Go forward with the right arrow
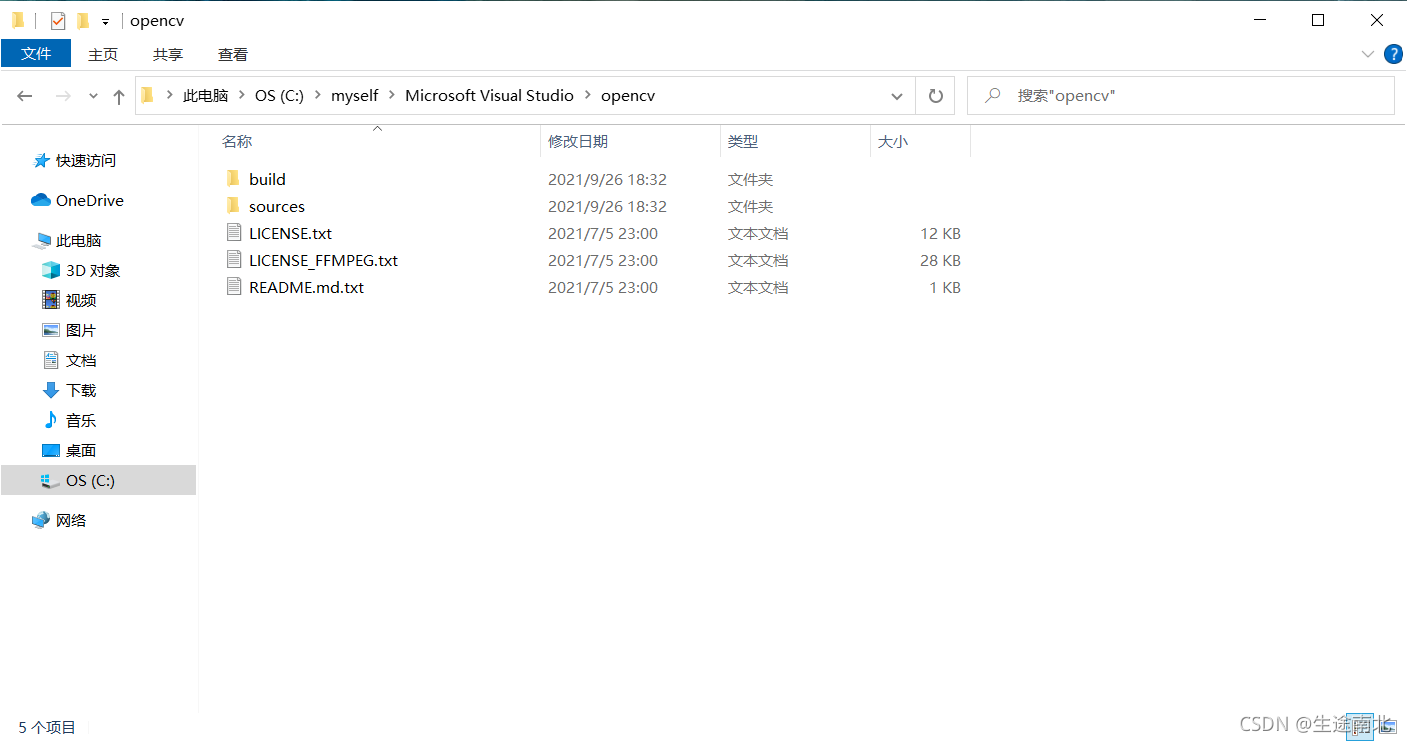 point(63,96)
